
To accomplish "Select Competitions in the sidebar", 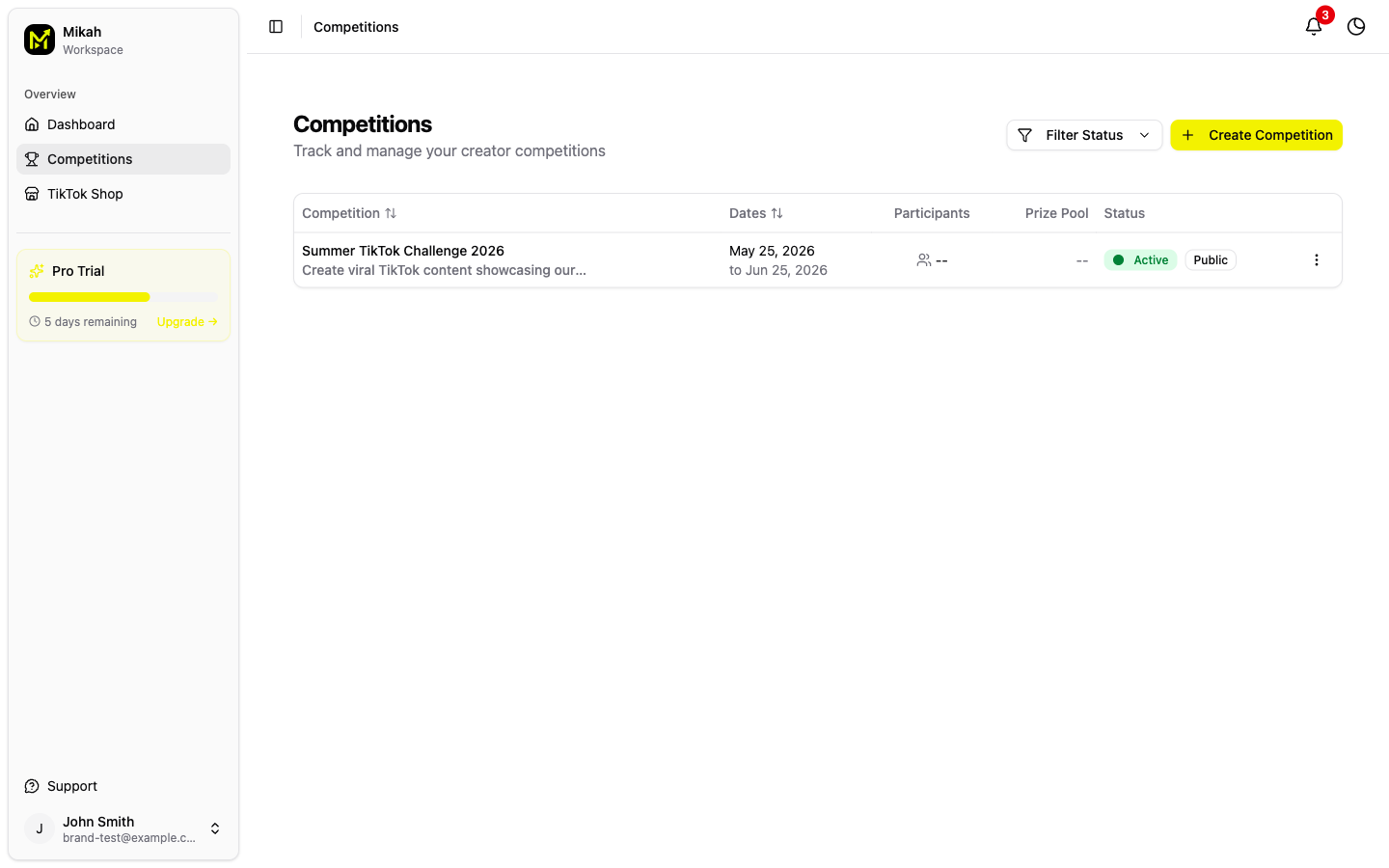I will pyautogui.click(x=123, y=159).
